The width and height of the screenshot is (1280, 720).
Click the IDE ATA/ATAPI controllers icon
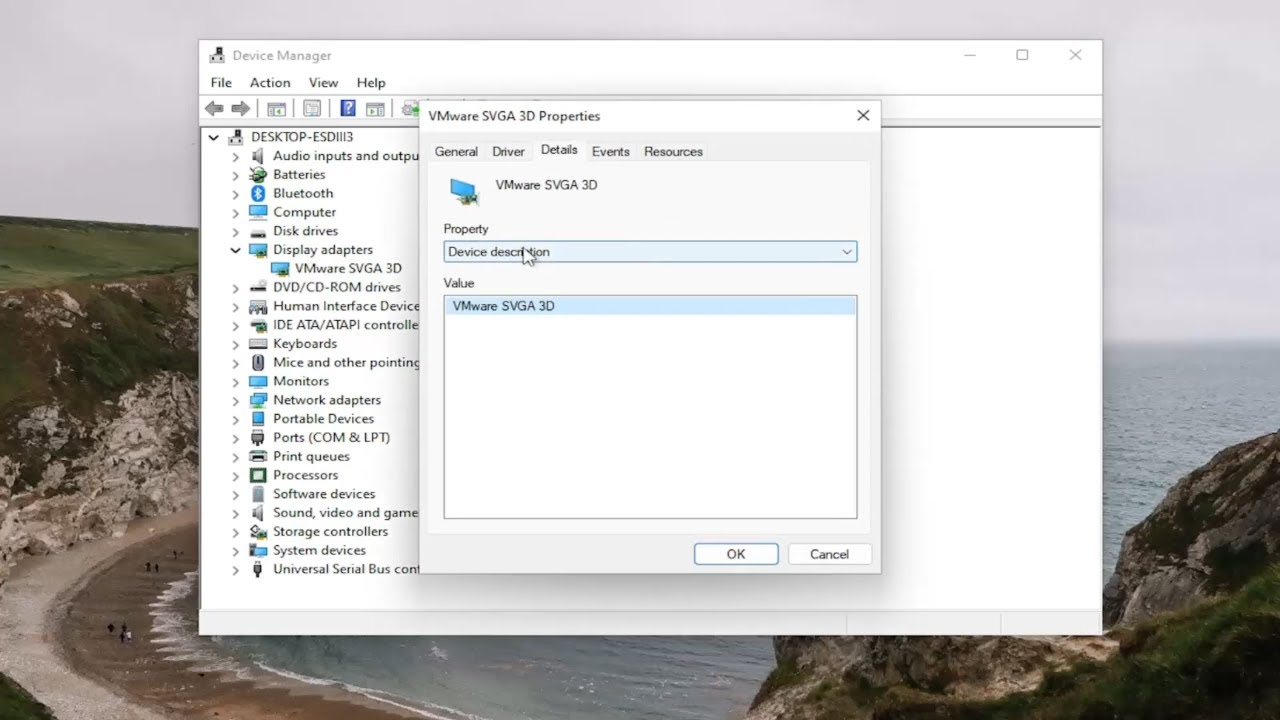tap(258, 325)
